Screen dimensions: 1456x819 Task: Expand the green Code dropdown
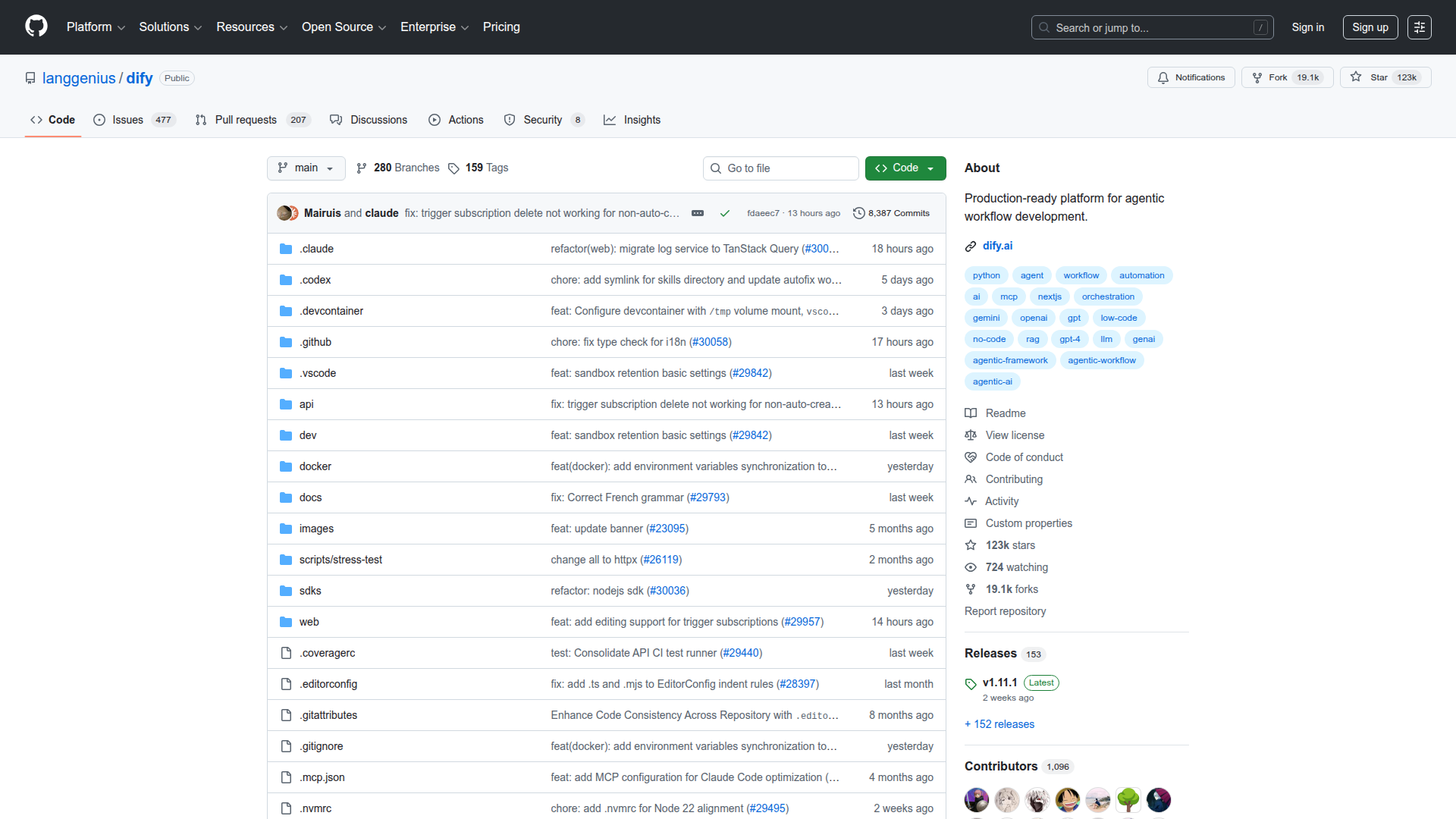905,168
